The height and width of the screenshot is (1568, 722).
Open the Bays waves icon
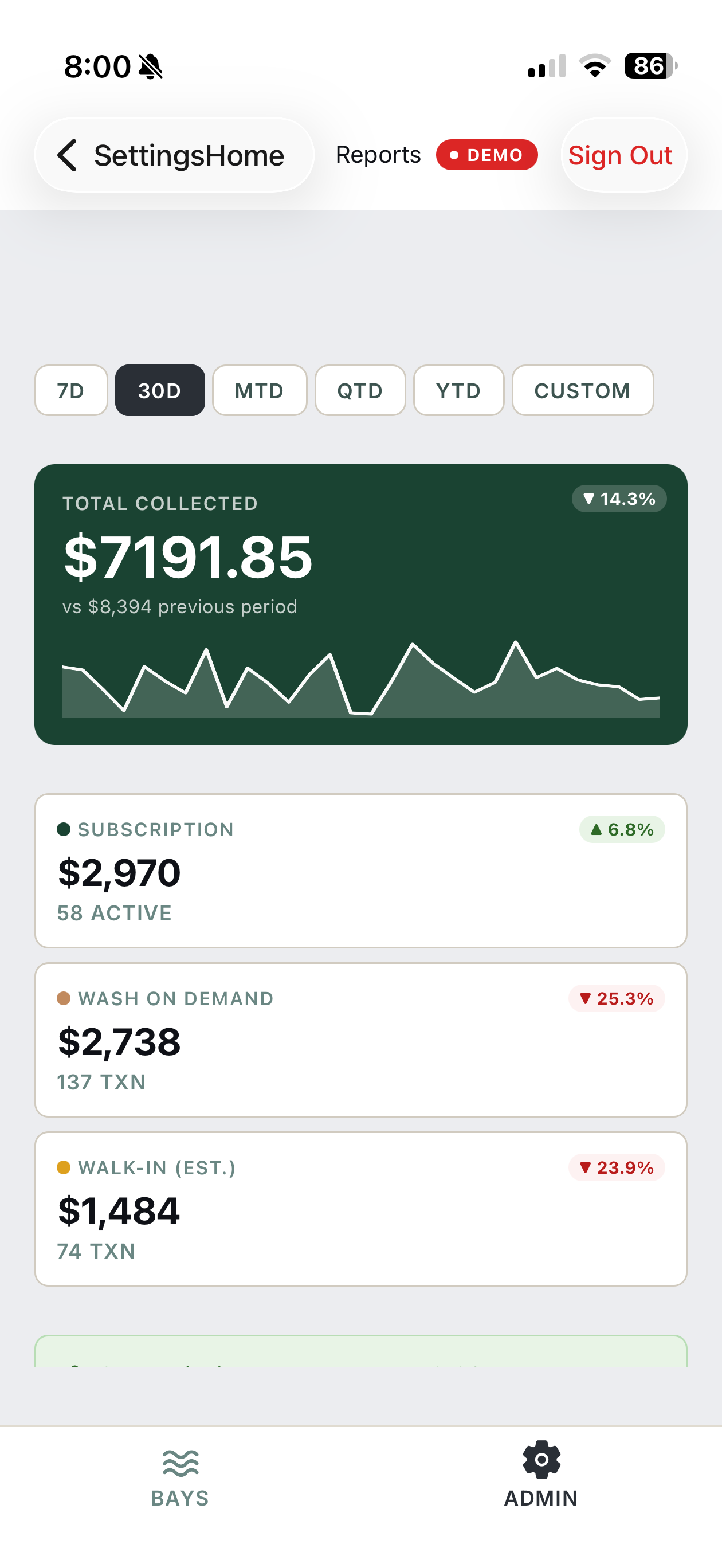click(x=180, y=1463)
